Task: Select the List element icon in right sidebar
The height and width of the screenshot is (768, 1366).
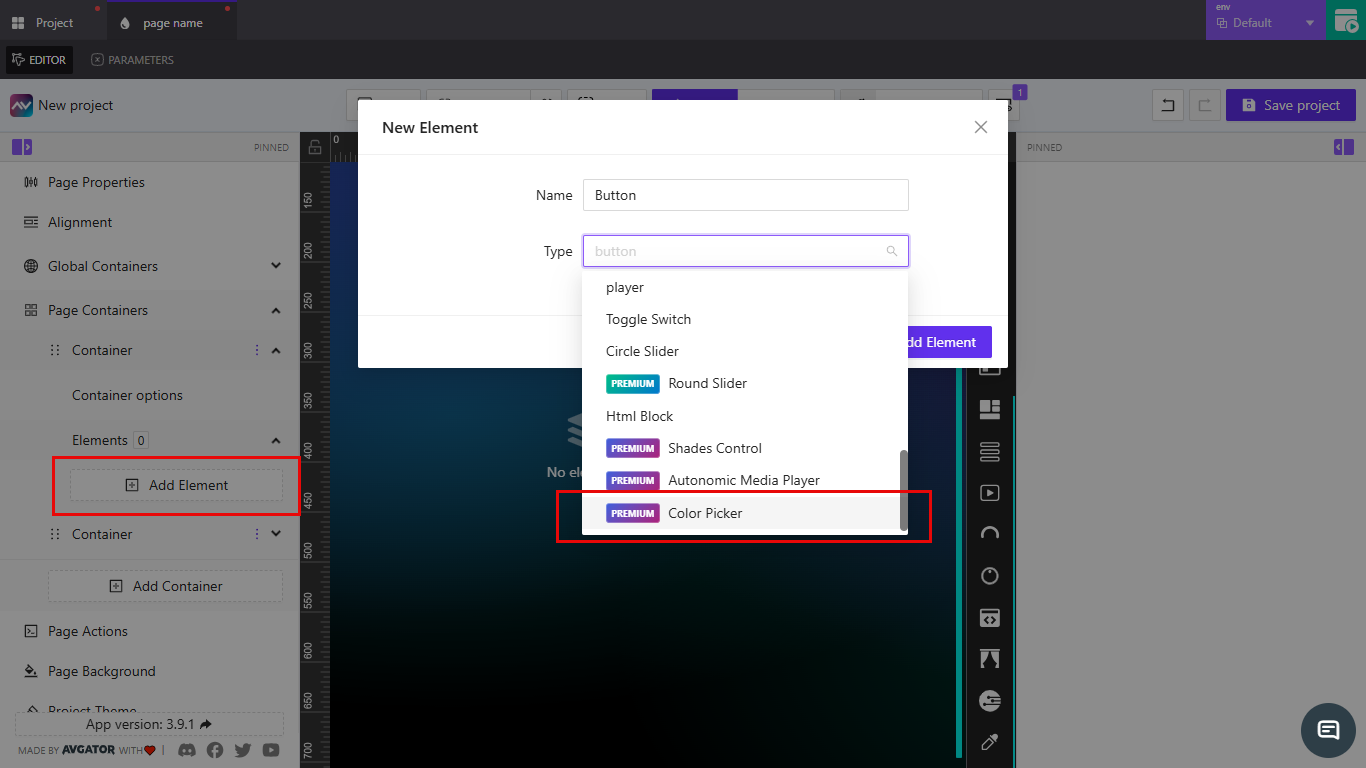Action: click(x=989, y=451)
